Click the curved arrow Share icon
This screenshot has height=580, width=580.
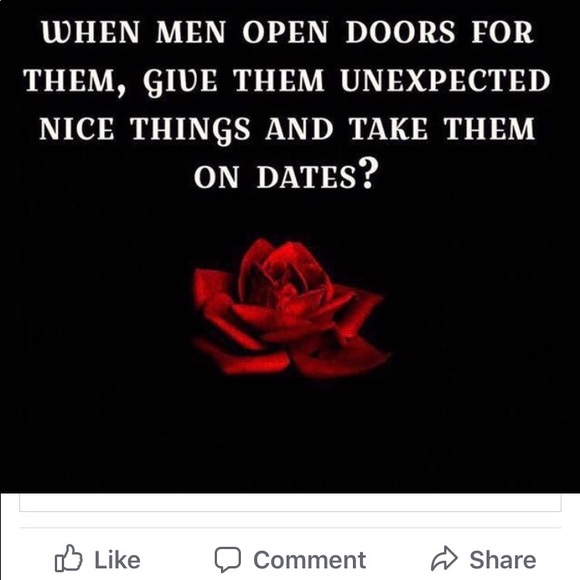tap(445, 559)
